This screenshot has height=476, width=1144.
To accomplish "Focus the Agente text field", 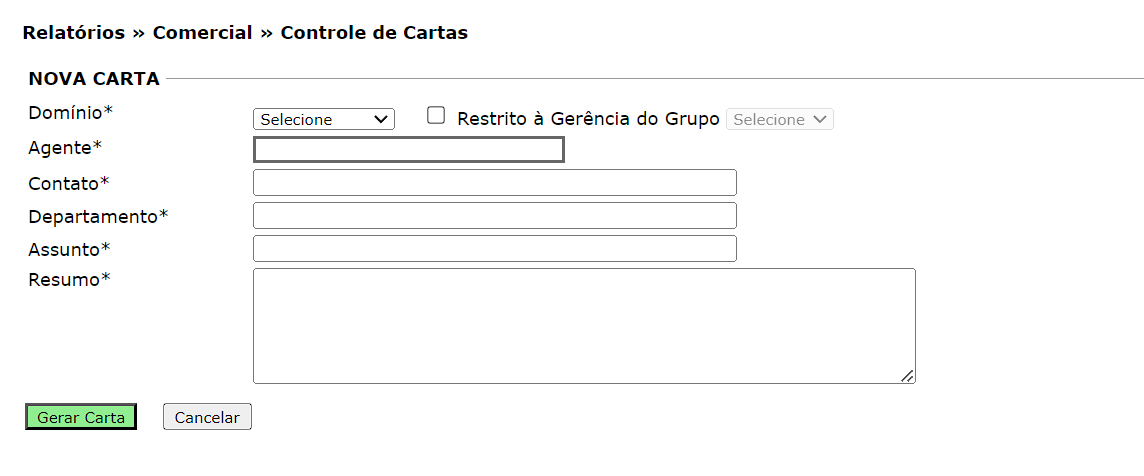I will 409,150.
